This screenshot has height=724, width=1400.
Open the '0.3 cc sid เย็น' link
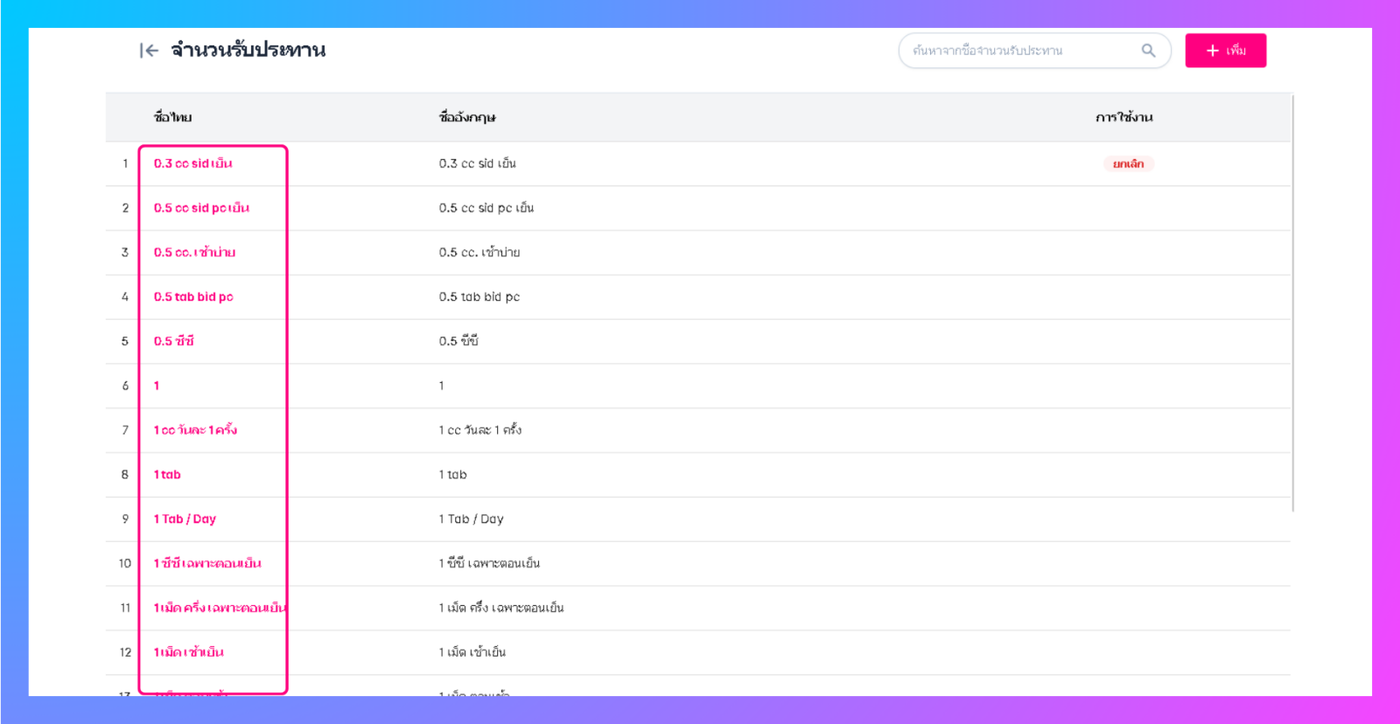(193, 163)
